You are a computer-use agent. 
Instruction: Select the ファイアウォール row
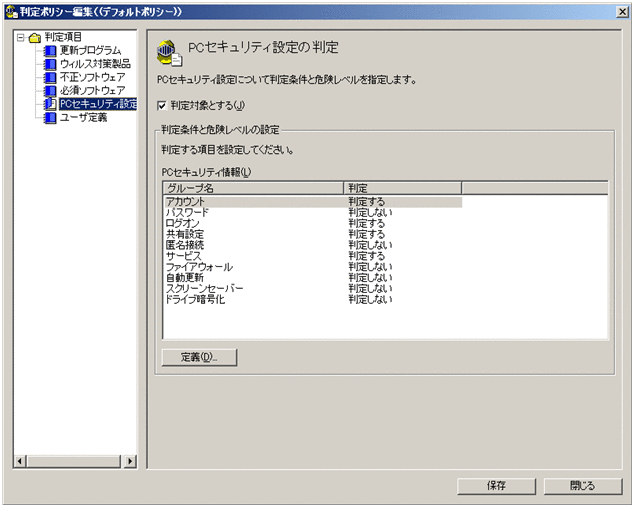pos(313,267)
